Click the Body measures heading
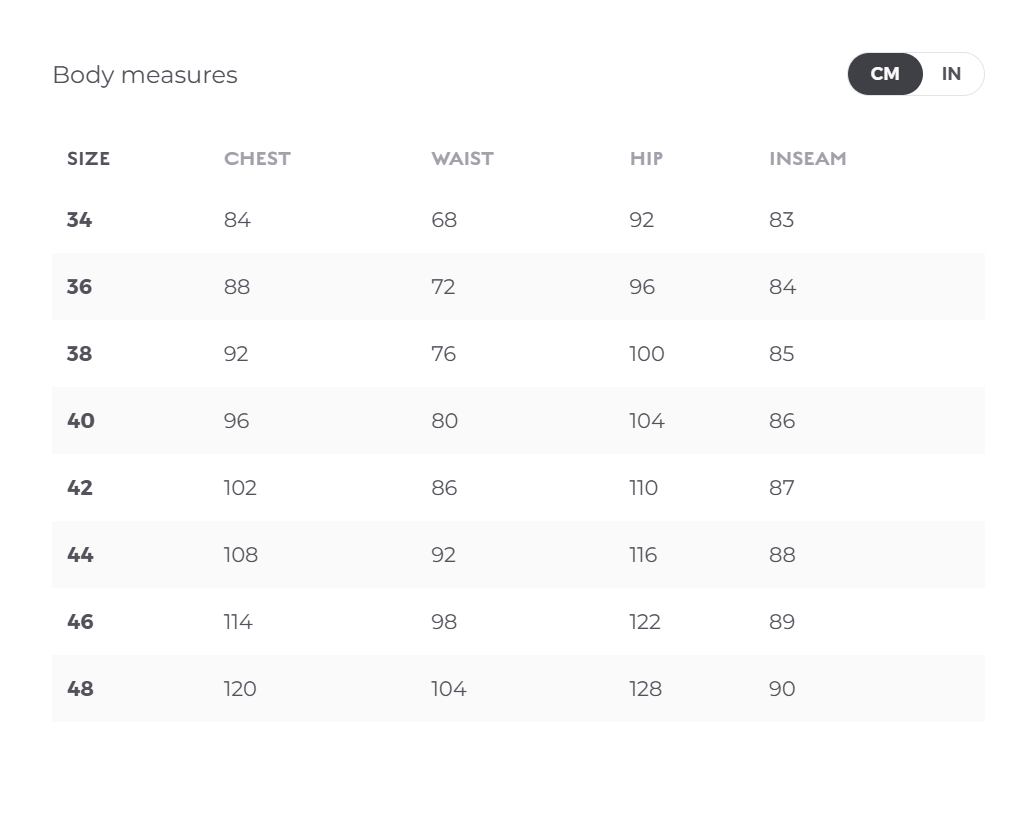Viewport: 1020px width, 813px height. (x=145, y=75)
